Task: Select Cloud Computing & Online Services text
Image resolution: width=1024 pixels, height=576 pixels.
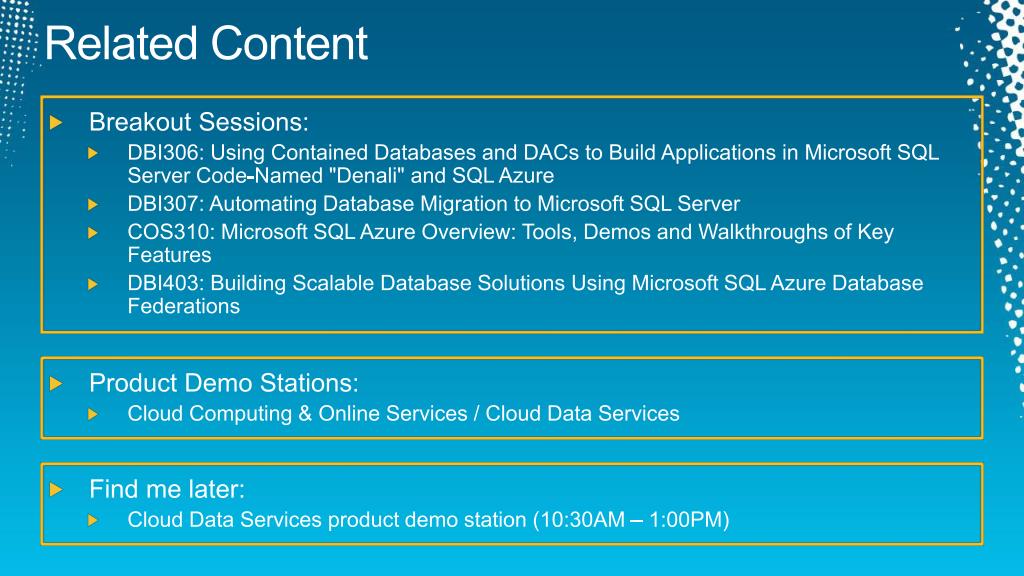Action: point(297,413)
